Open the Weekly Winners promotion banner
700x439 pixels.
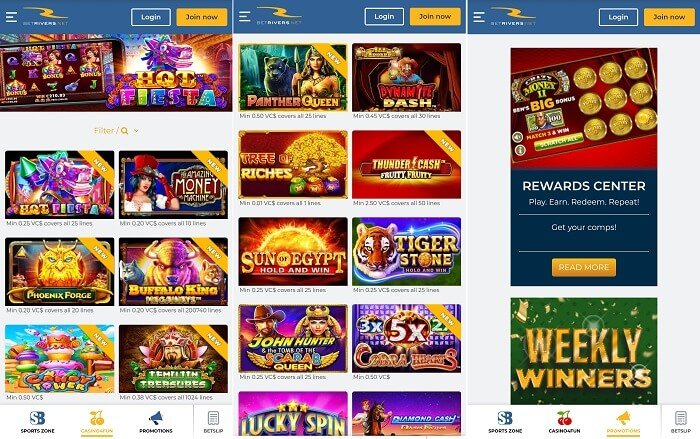[584, 351]
